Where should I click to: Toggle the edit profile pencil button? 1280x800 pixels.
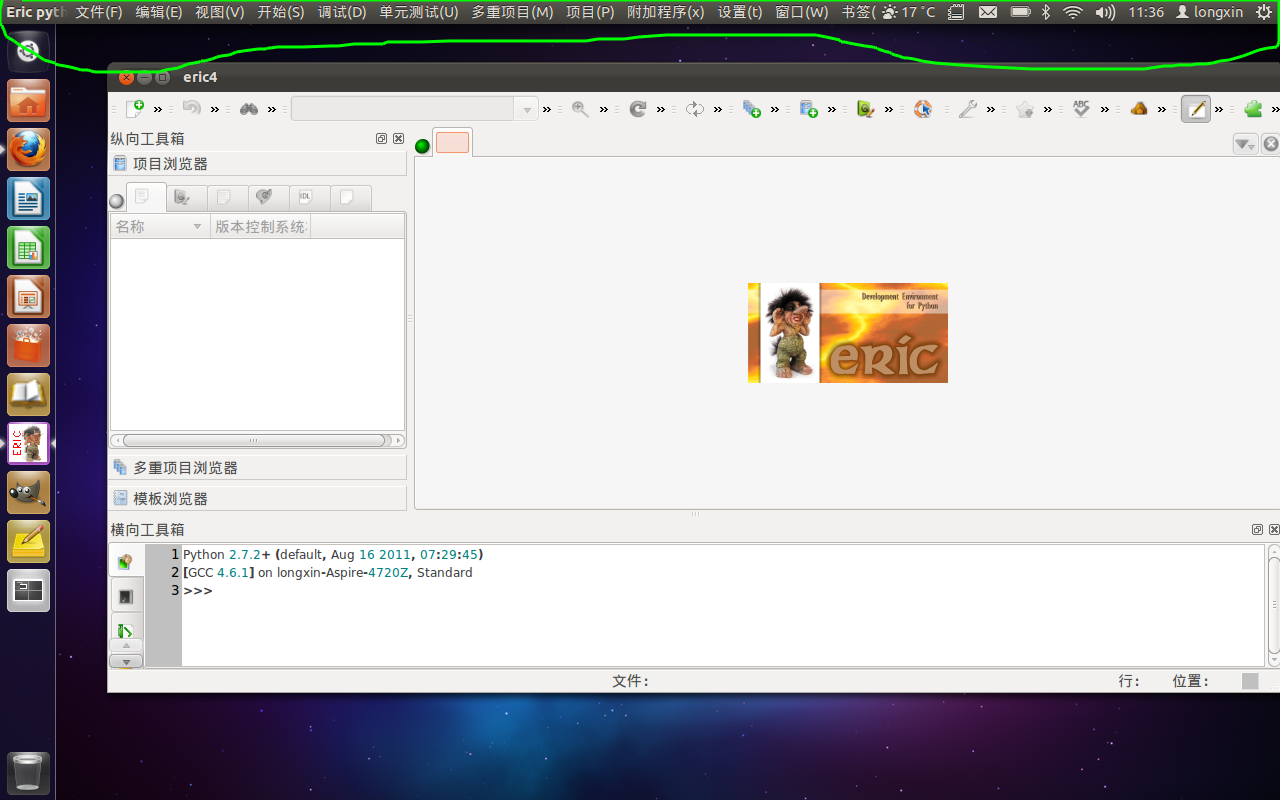pyautogui.click(x=1196, y=109)
